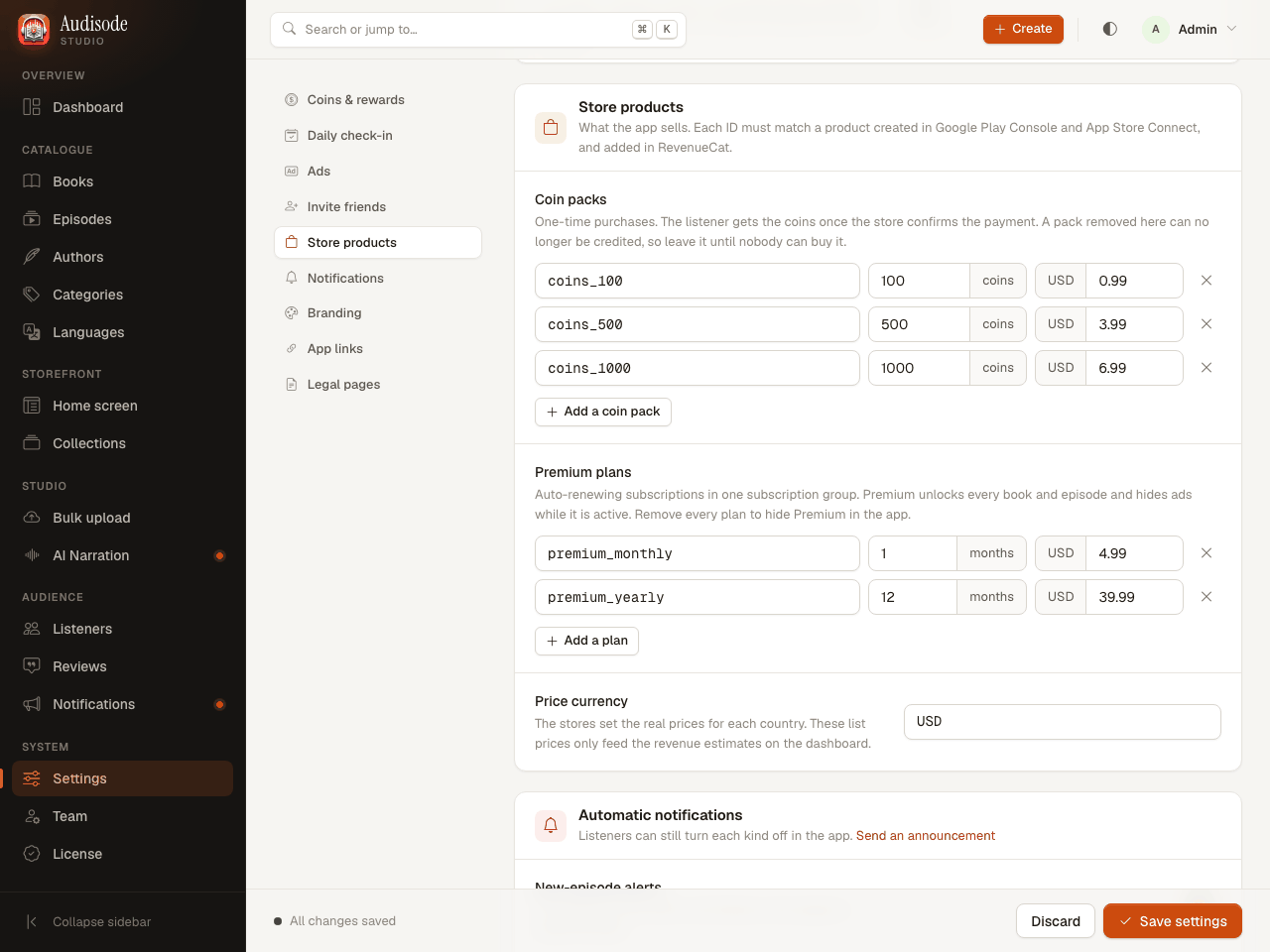Edit the coins_500 price field

(x=1134, y=324)
